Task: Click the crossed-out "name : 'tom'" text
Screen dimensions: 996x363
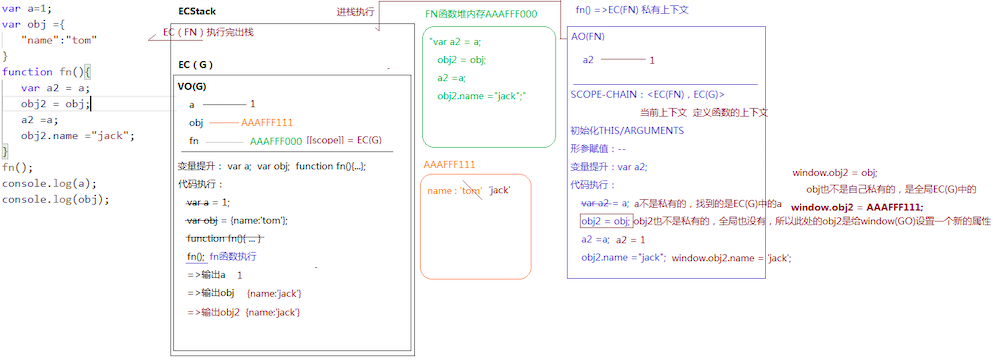Action: pos(455,191)
